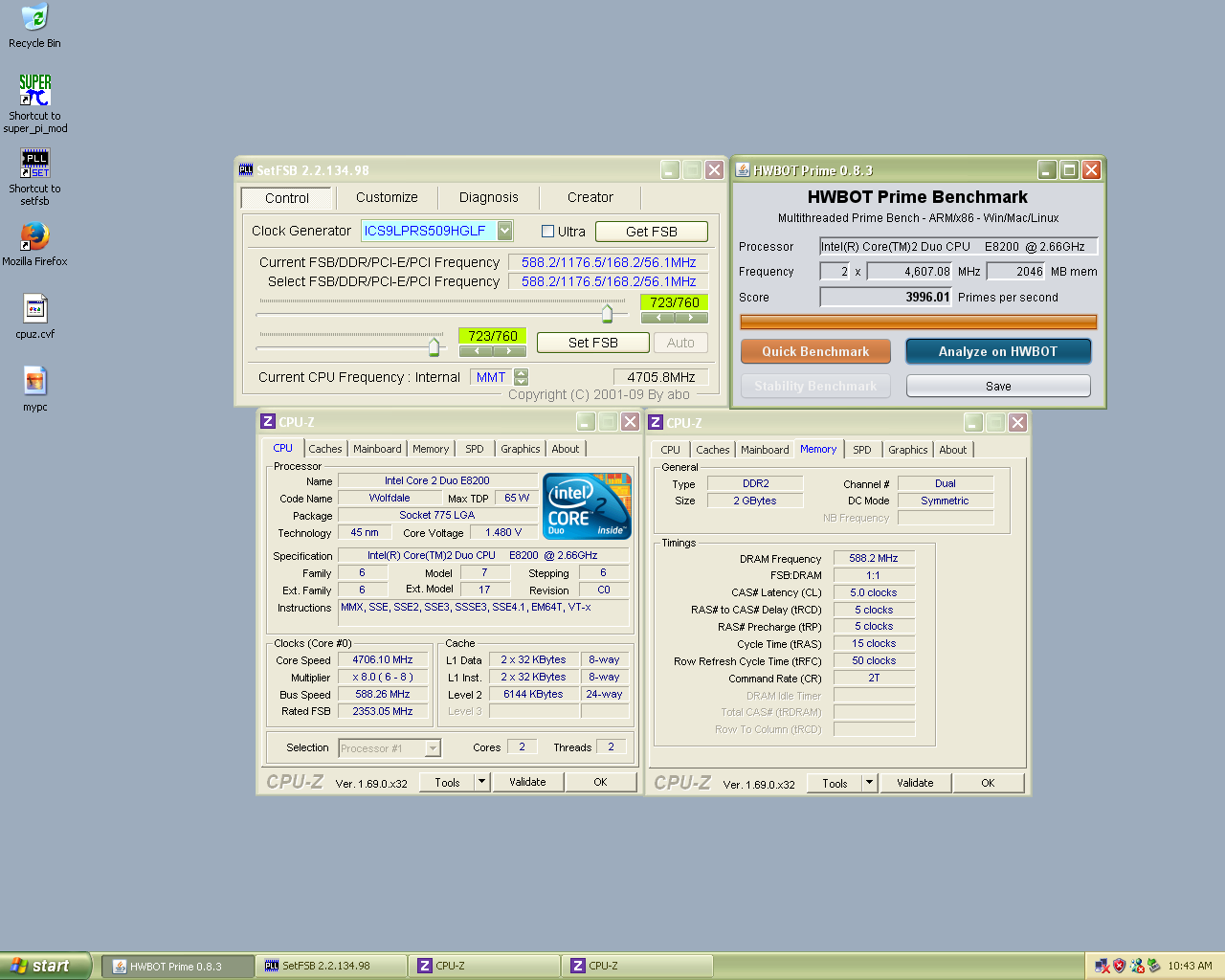Click the left CPU-Z window title icon

coord(269,421)
